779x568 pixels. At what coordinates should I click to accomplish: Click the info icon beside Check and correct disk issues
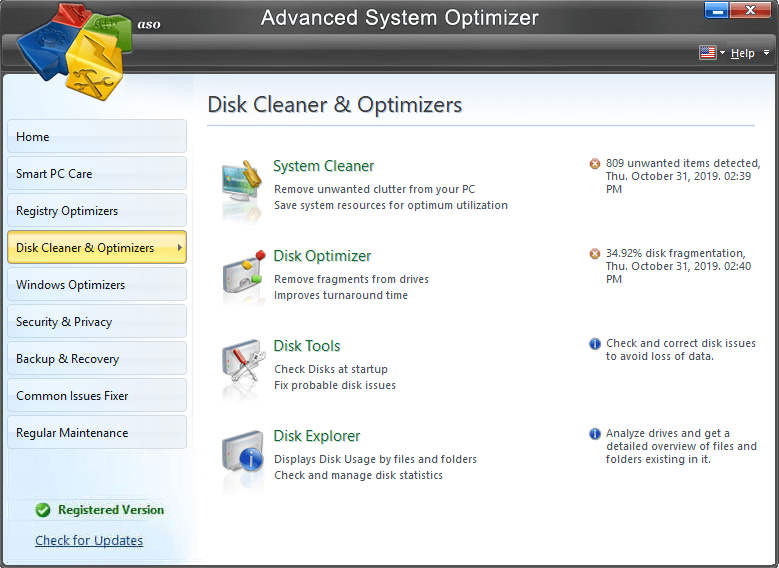click(x=595, y=343)
